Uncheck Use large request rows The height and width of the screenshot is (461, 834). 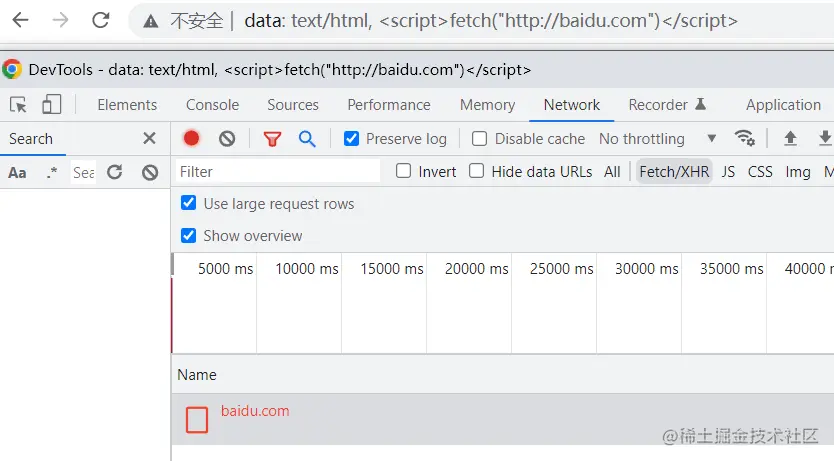(188, 203)
